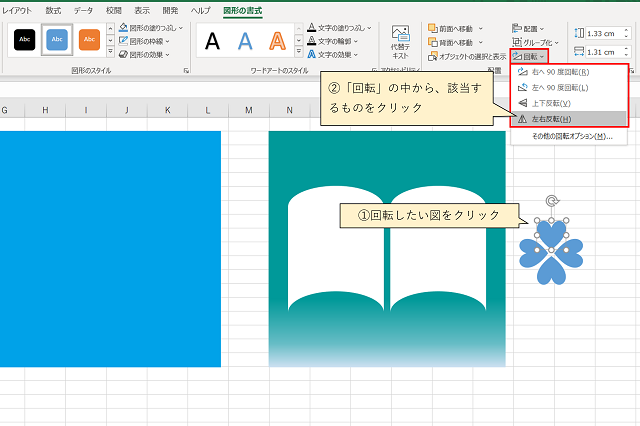Show next row of shape styles gallery
640x426 pixels.
coord(110,40)
